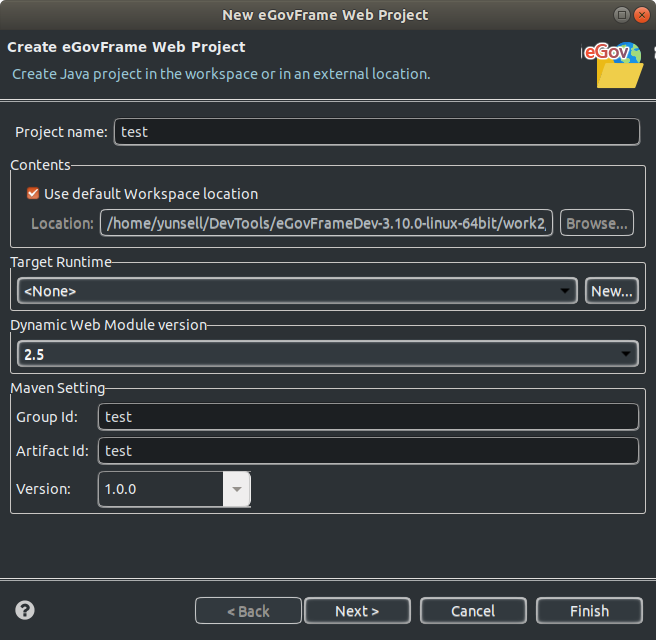Expand the Maven Version combo arrow
Viewport: 656px width, 640px height.
tap(237, 489)
